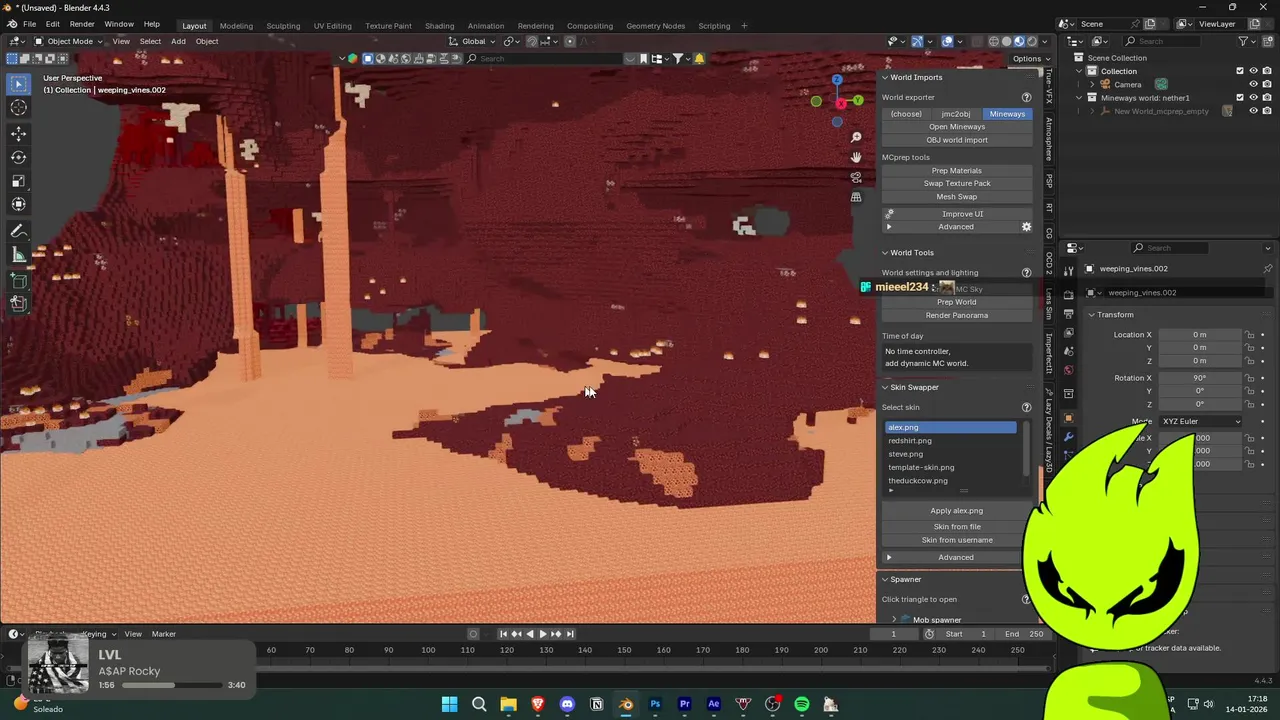
Task: Open the Blender logo application menu
Action: (x=11, y=24)
